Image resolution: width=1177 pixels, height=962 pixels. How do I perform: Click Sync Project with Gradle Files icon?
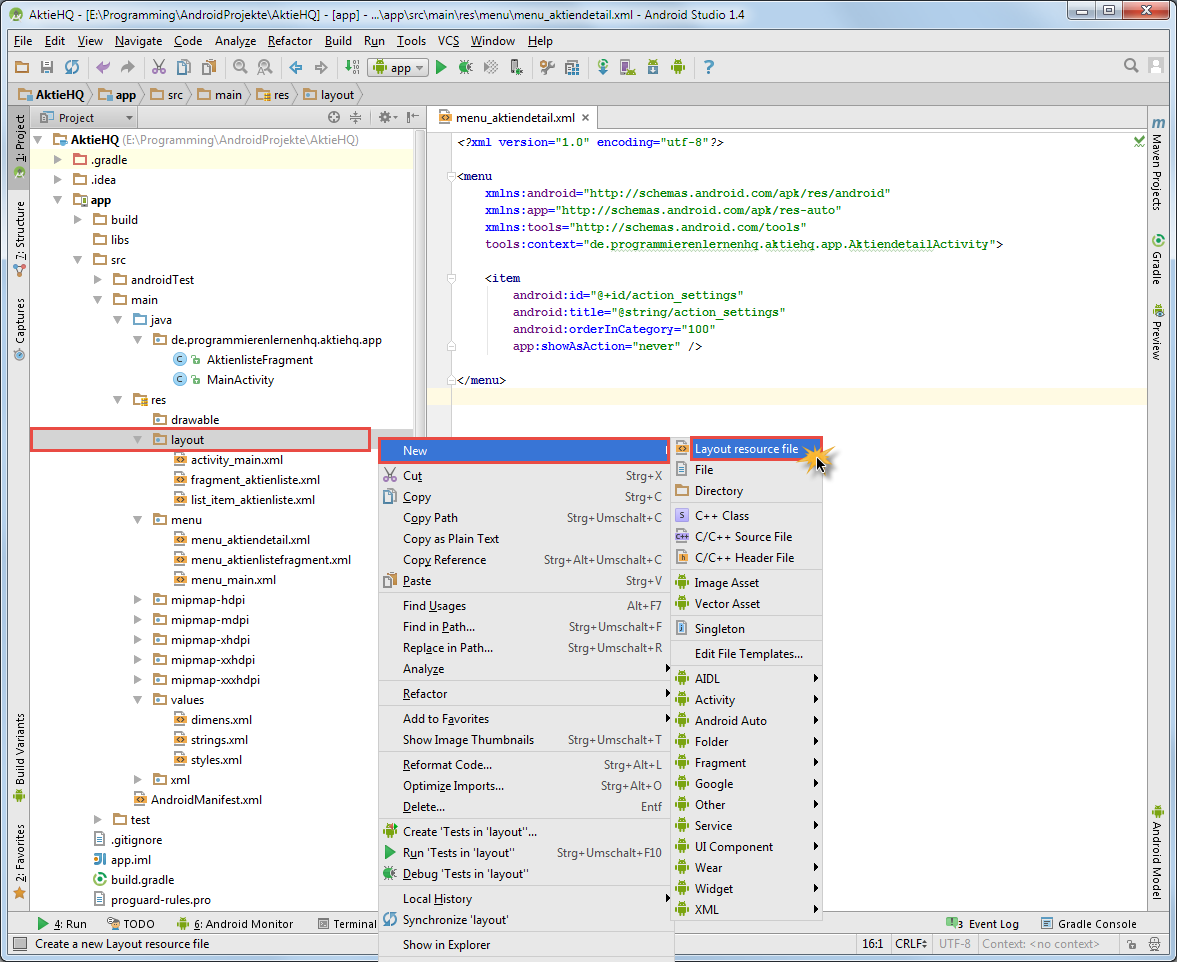(603, 68)
